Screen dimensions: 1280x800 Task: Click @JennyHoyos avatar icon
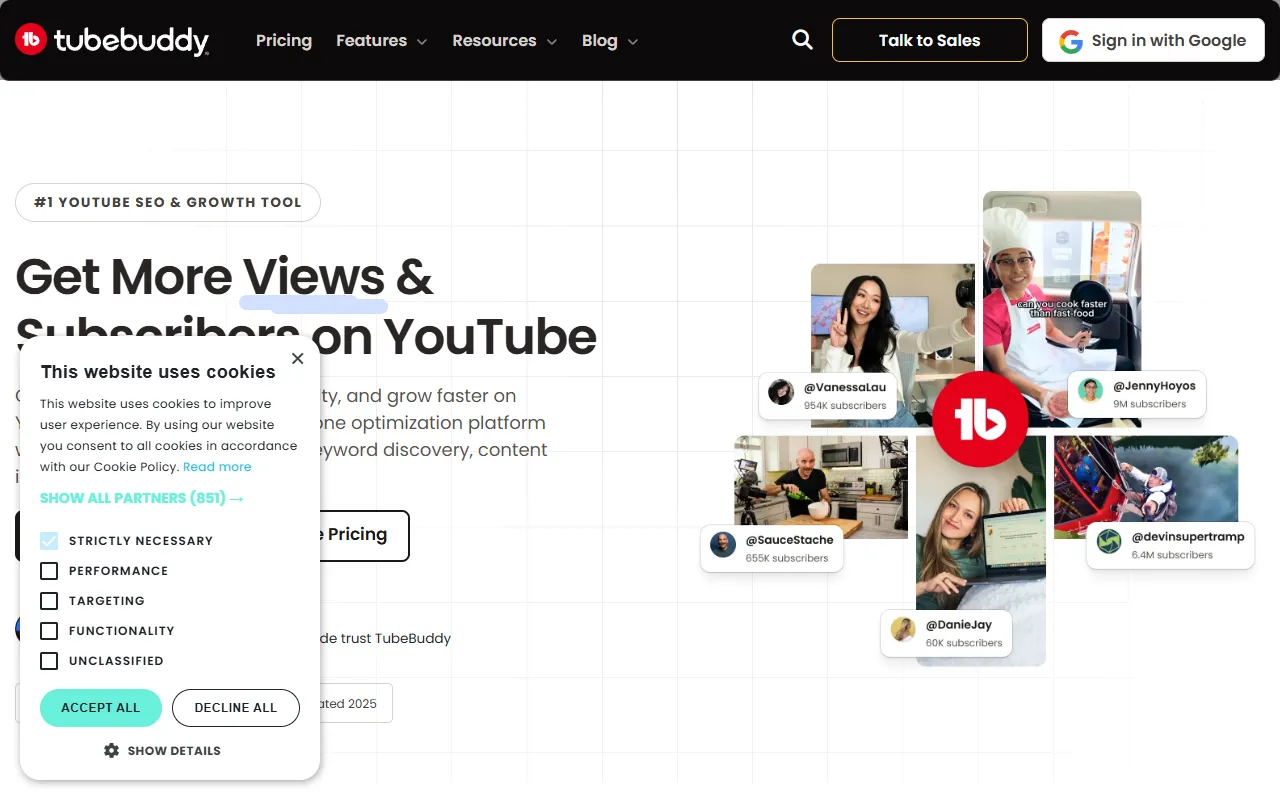click(1091, 390)
